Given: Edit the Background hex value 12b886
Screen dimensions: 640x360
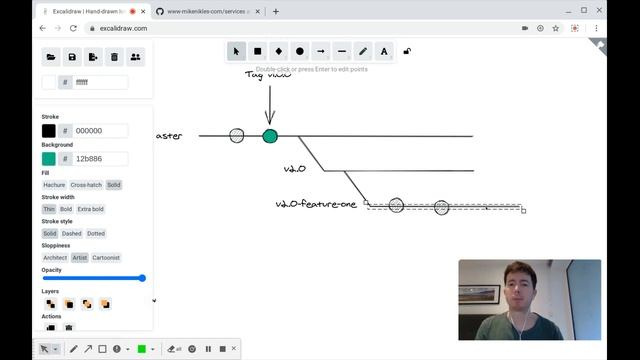Looking at the screenshot, I should pos(100,159).
